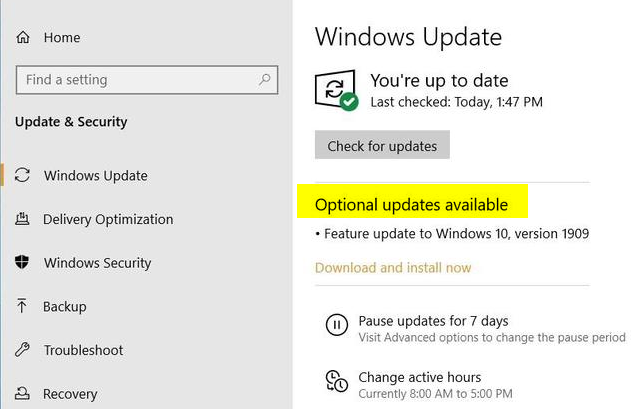Click the magnifier icon in search box
Viewport: 643px width, 409px height.
pyautogui.click(x=264, y=79)
